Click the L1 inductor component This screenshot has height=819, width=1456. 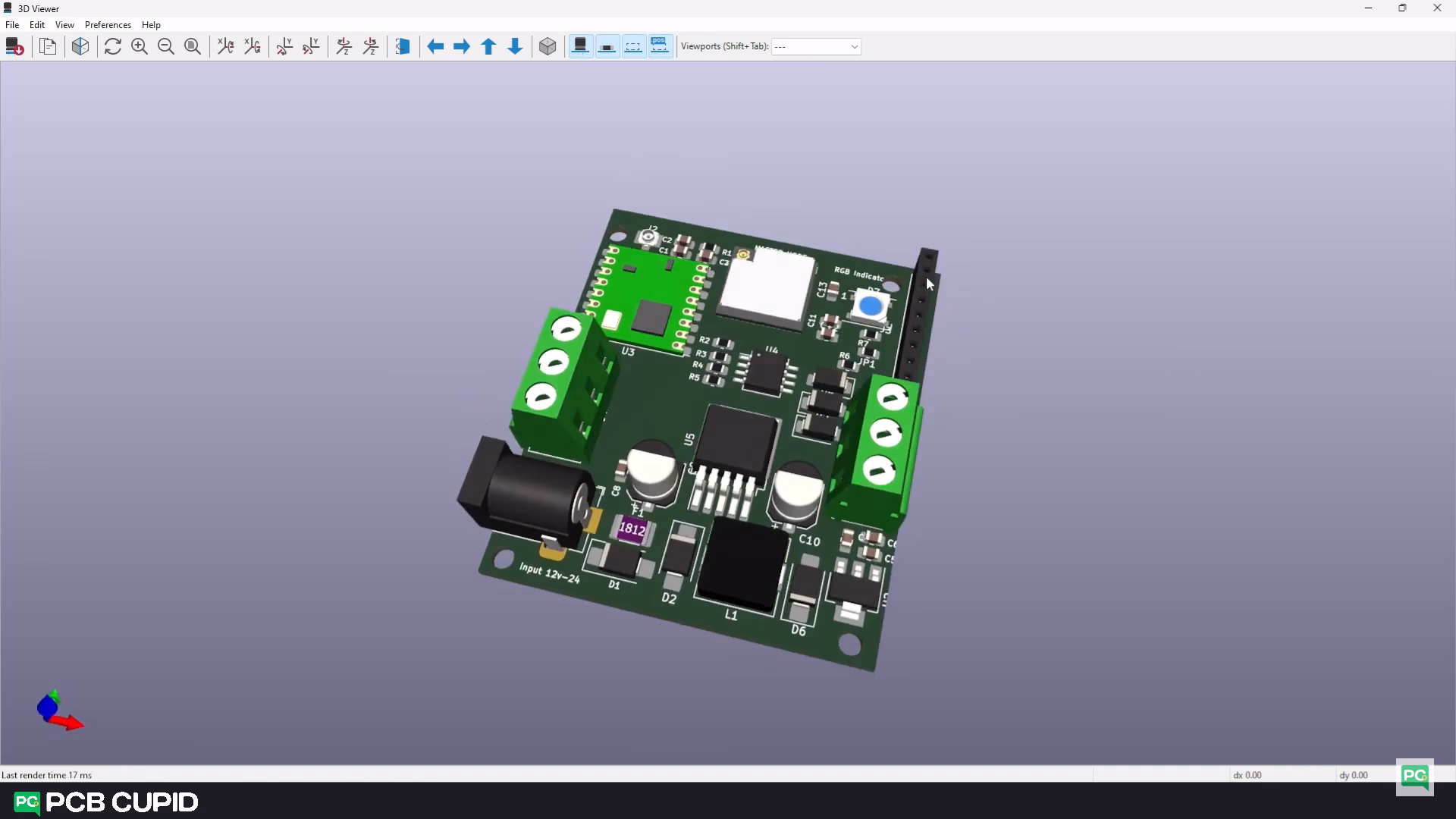tap(743, 566)
